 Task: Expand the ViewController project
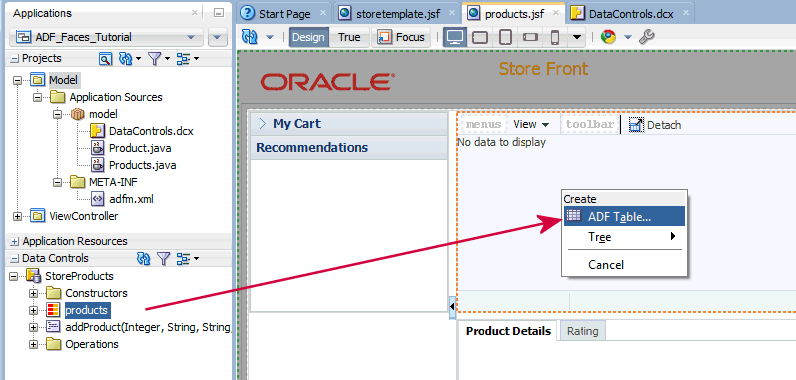18,216
